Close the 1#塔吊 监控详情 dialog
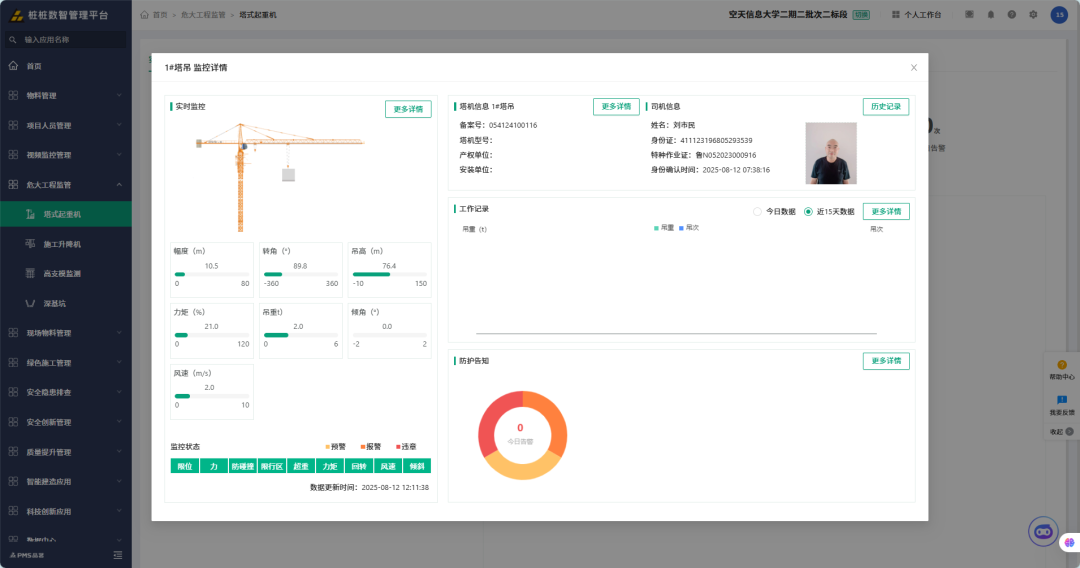 (x=913, y=67)
